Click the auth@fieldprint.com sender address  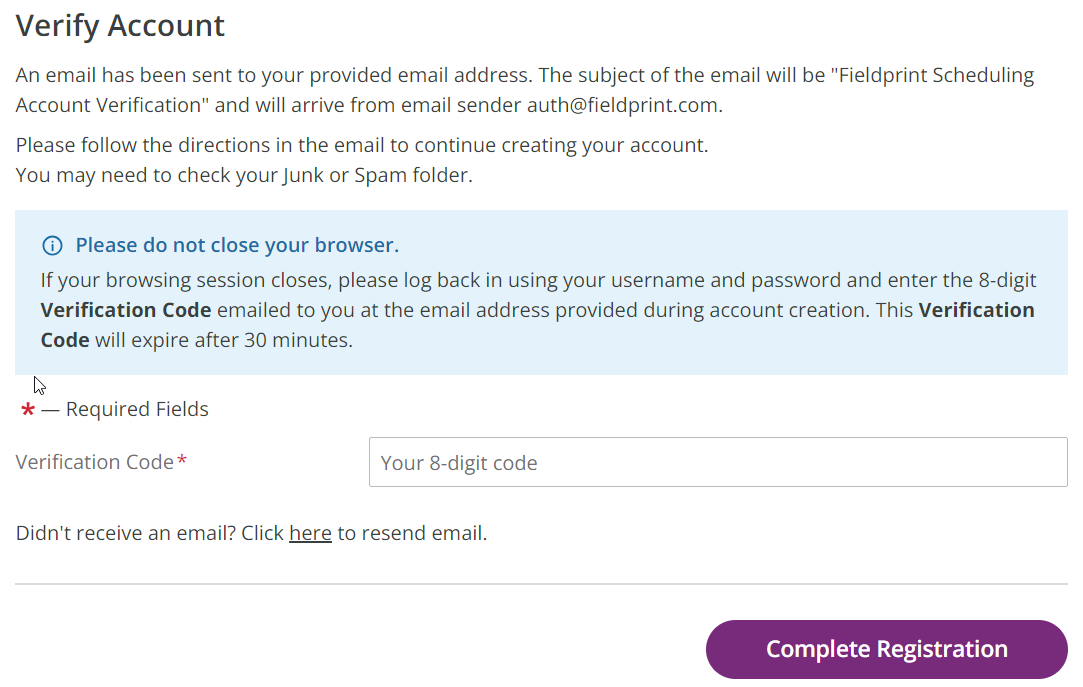623,105
